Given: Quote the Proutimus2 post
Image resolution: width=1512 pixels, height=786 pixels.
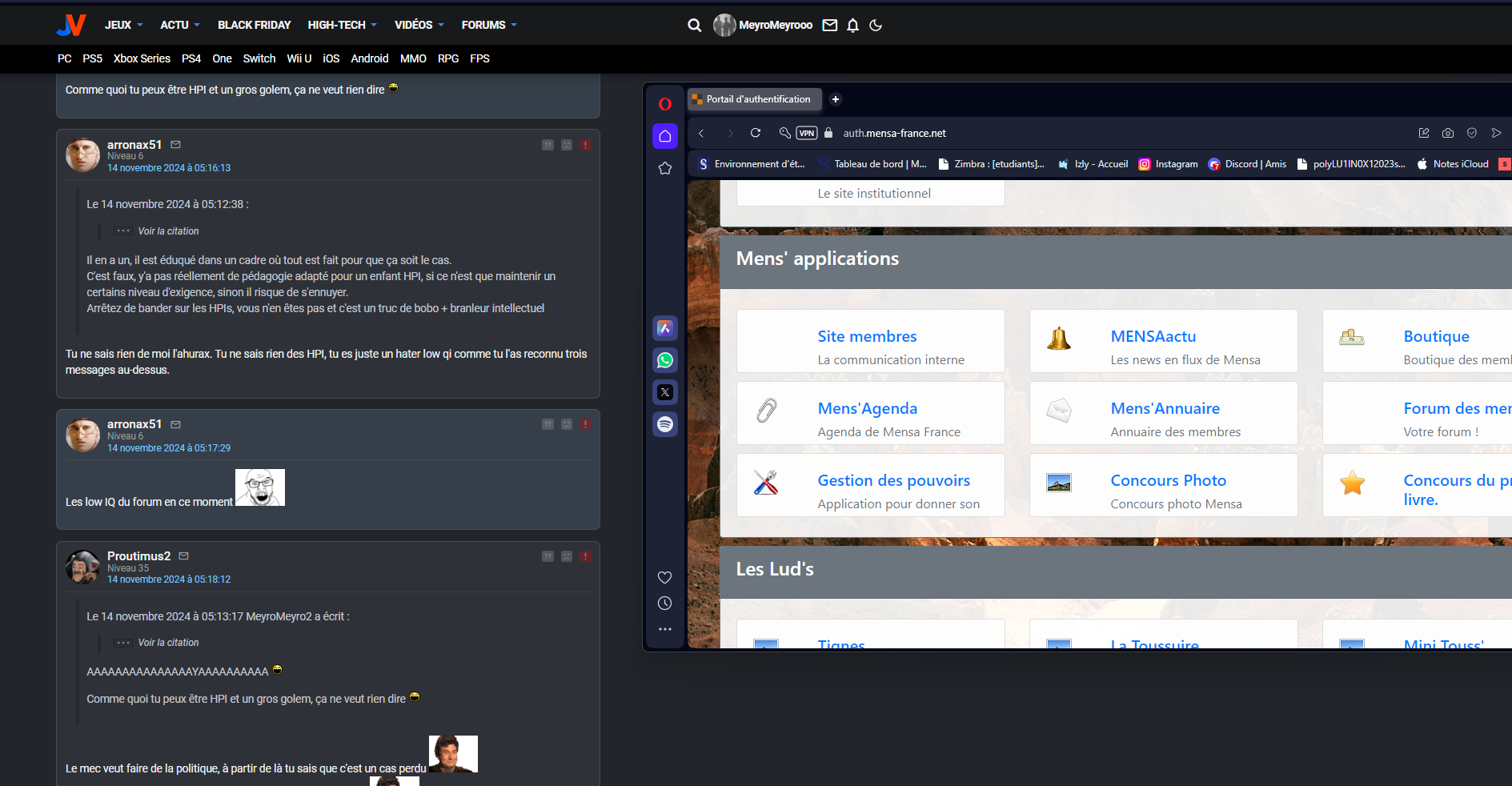Looking at the screenshot, I should pos(547,556).
